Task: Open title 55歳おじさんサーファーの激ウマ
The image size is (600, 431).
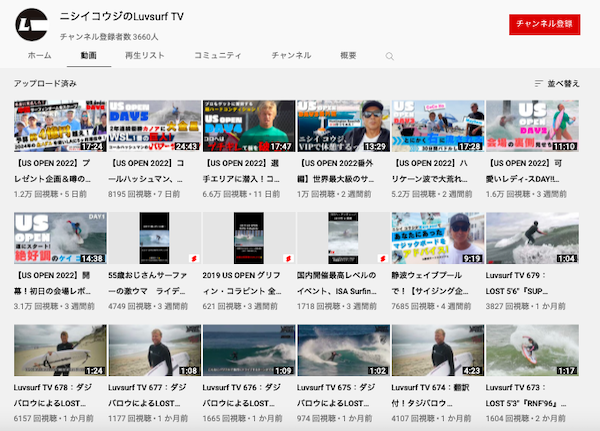Action: (148, 283)
